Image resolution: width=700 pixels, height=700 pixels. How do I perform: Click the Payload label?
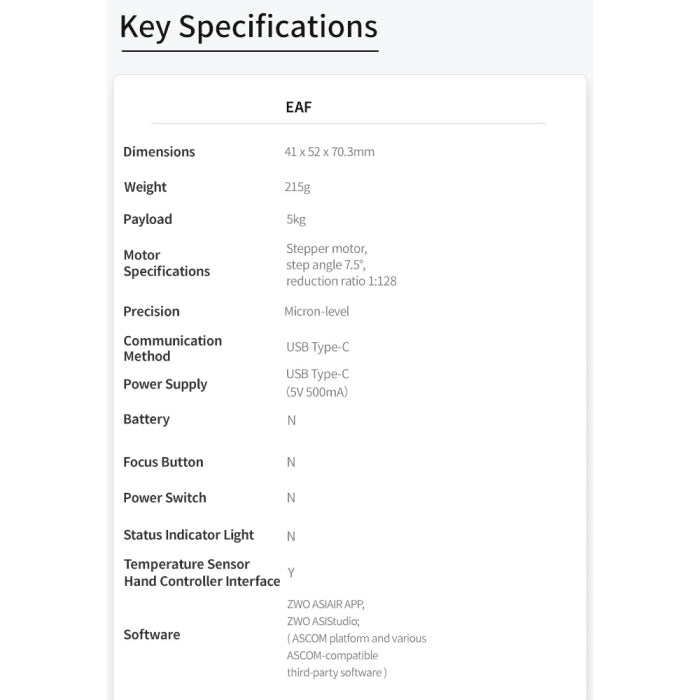pos(148,219)
